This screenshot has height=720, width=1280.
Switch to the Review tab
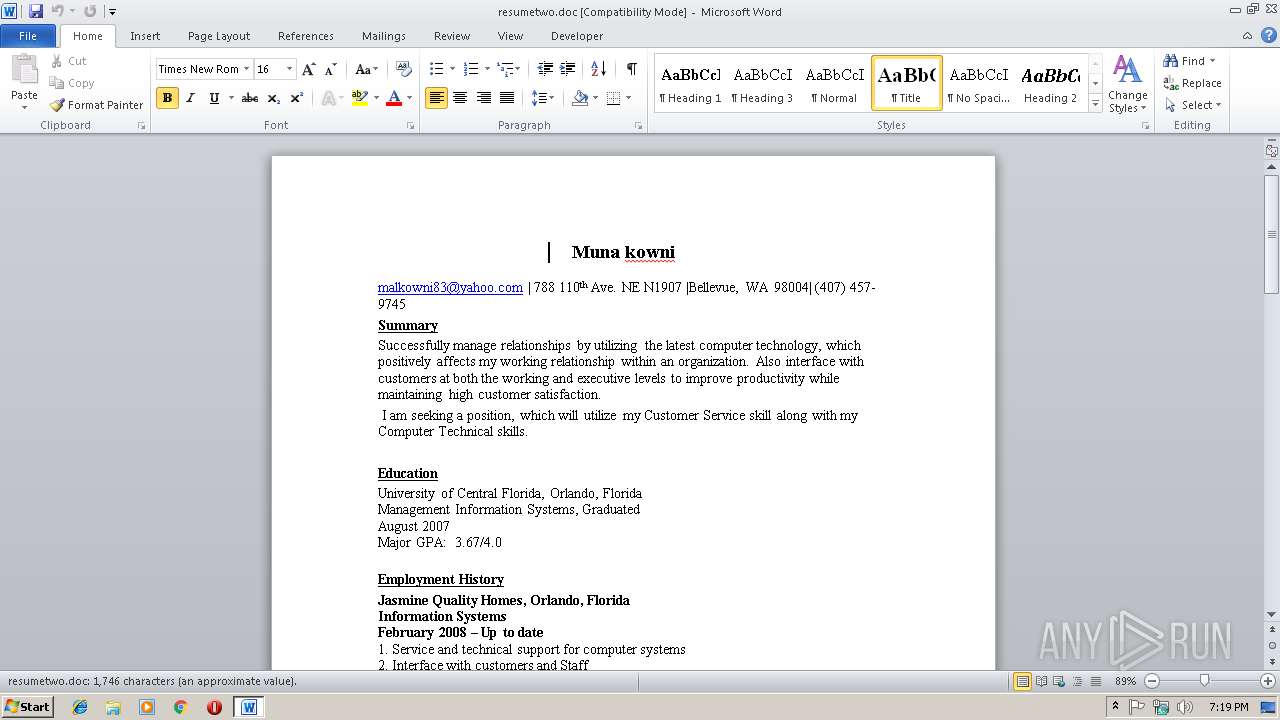pos(452,36)
